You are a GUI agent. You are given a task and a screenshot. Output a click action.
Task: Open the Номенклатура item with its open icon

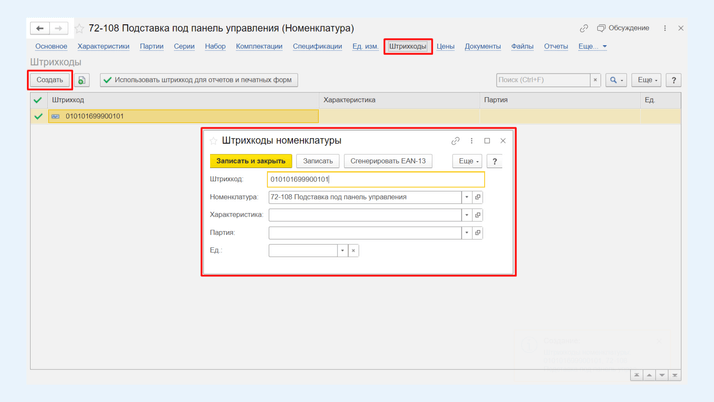(478, 197)
